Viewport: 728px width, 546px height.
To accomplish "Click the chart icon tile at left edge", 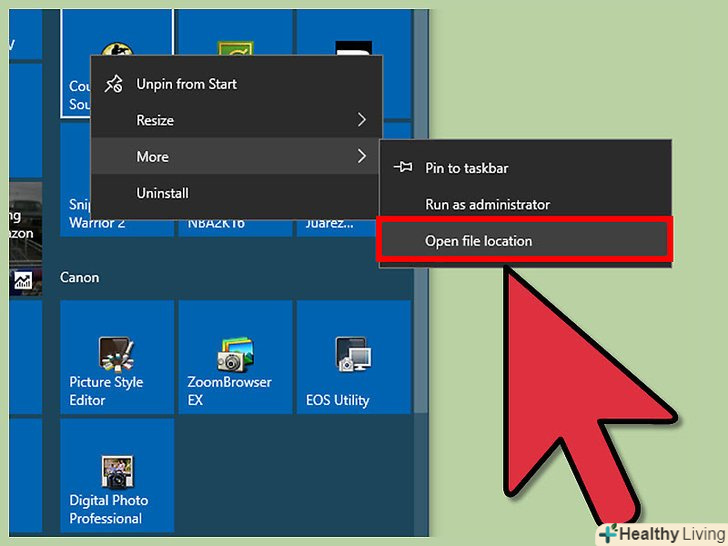I will 23,280.
